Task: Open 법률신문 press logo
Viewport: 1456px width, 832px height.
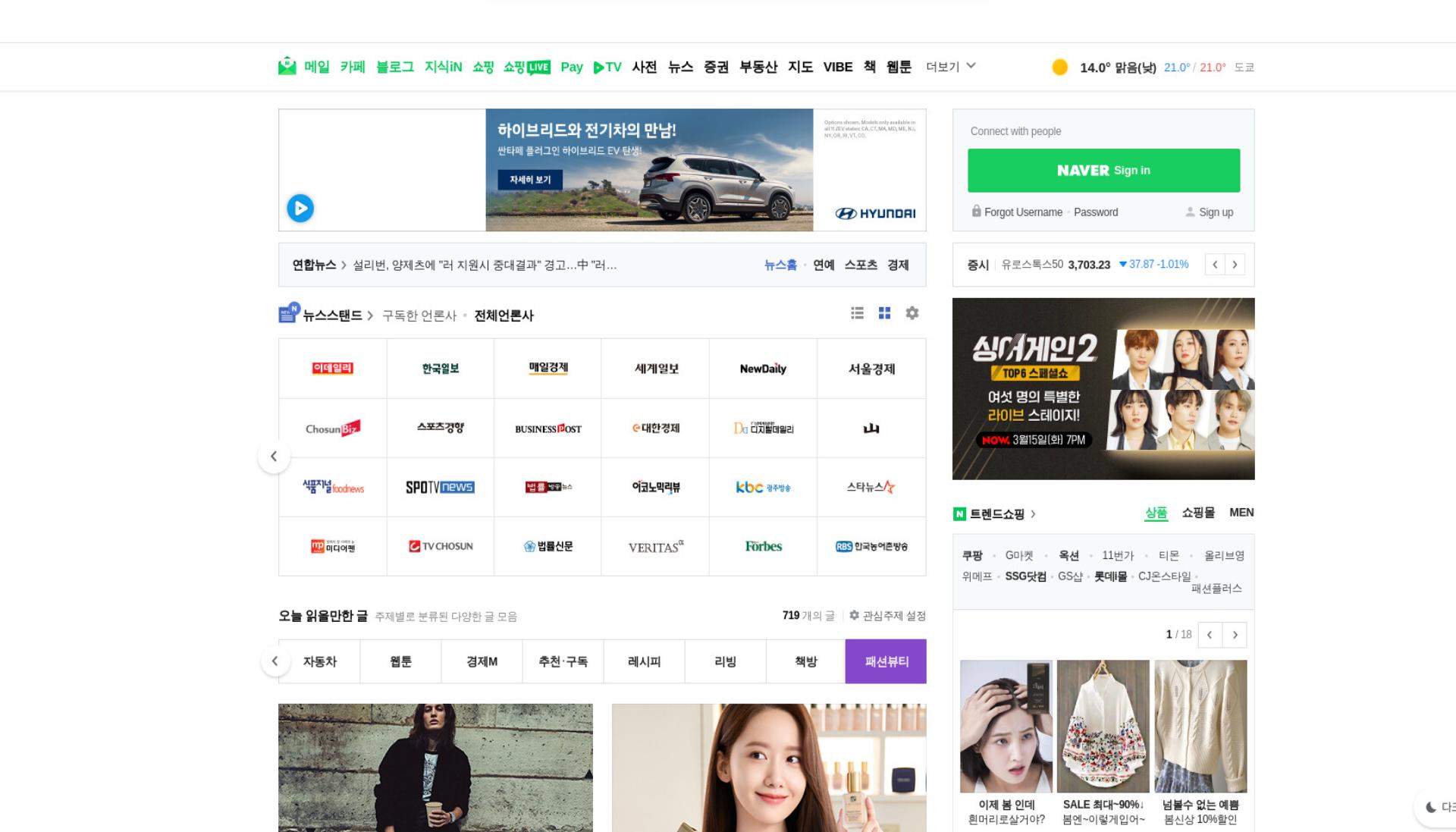Action: pos(548,546)
